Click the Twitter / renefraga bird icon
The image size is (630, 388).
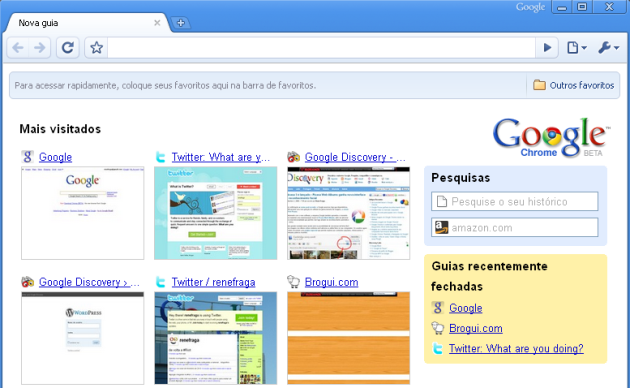[x=161, y=282]
